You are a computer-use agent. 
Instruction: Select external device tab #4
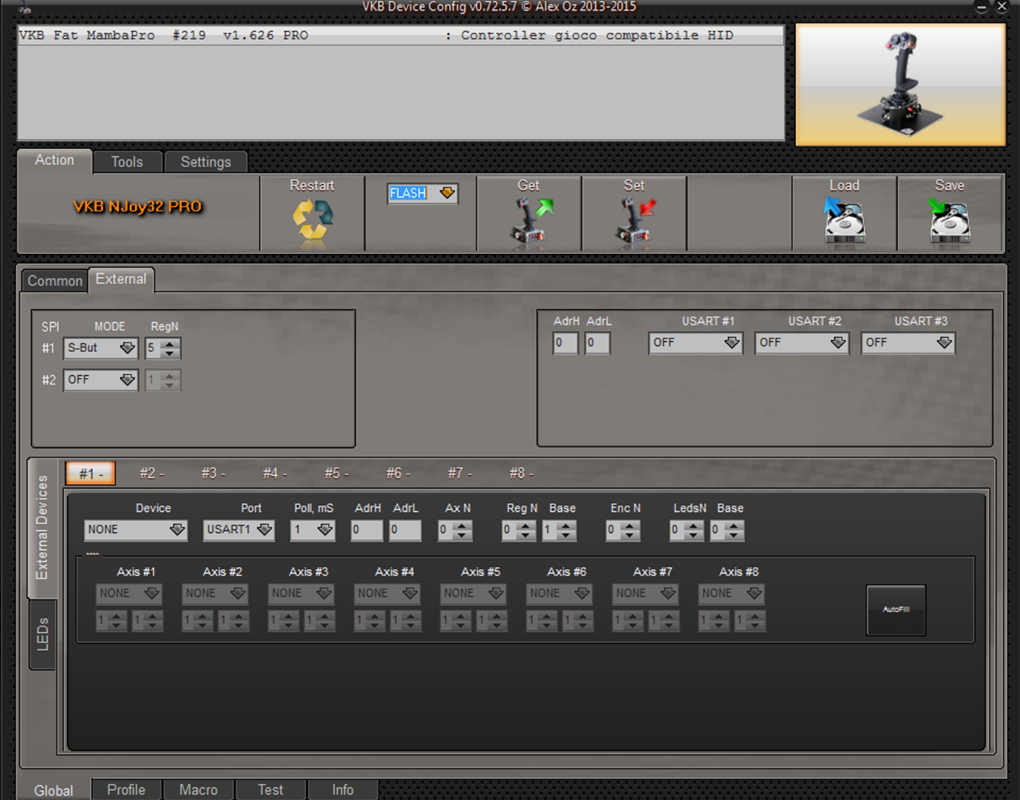[275, 473]
